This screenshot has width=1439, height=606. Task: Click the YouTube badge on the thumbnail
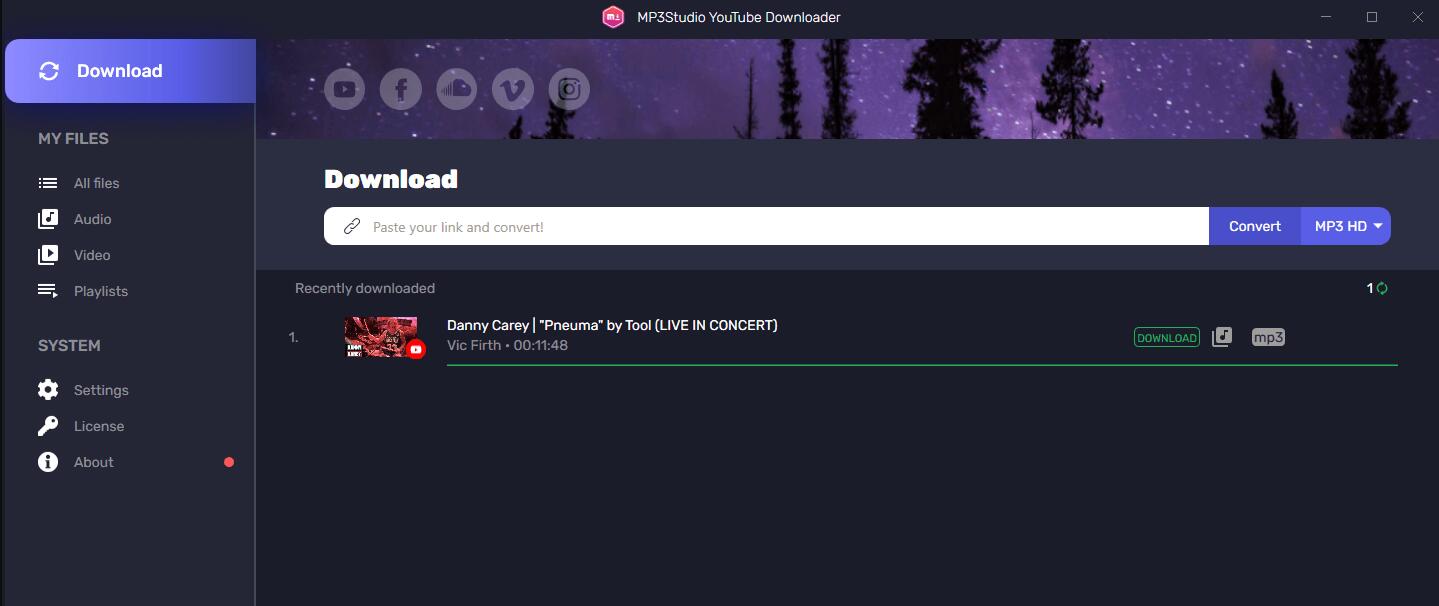416,349
